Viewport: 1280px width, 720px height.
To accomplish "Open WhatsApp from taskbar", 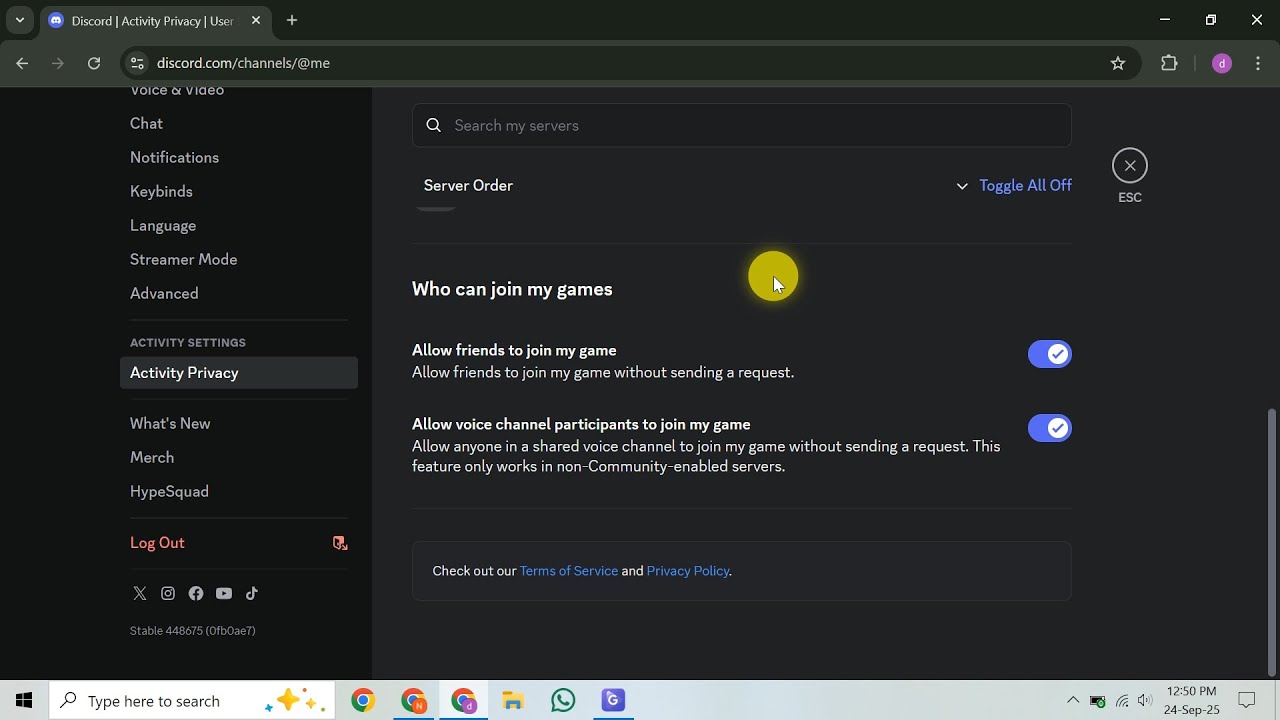I will 563,701.
